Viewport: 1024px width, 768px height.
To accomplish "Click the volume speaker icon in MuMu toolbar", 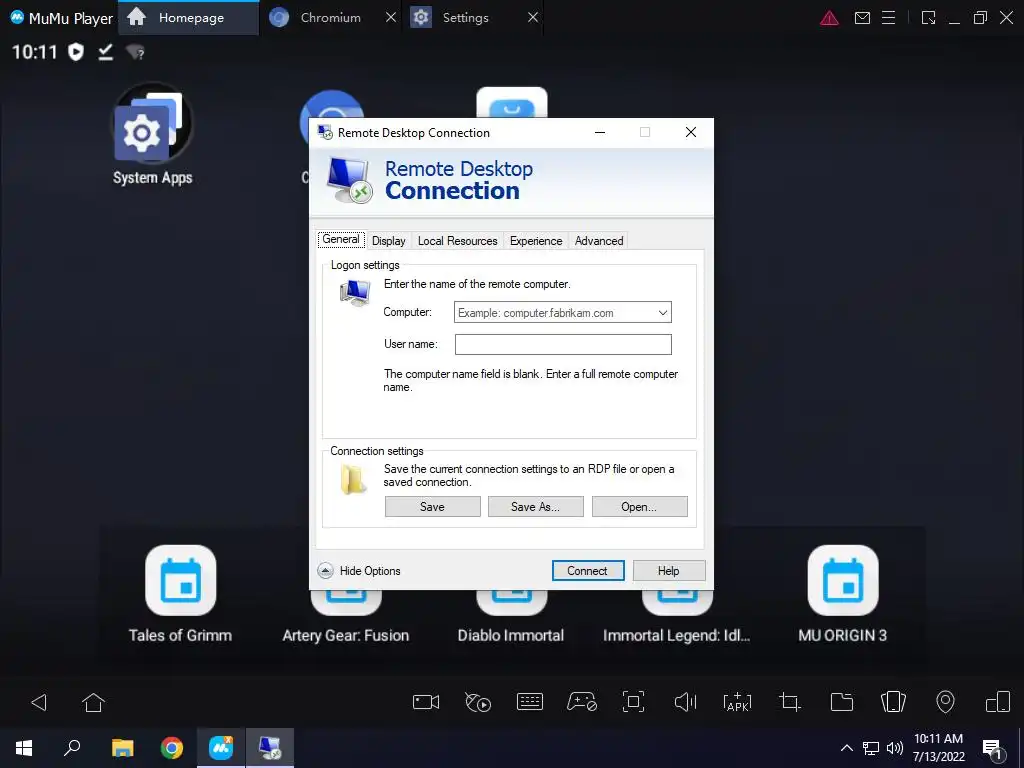I will 685,702.
